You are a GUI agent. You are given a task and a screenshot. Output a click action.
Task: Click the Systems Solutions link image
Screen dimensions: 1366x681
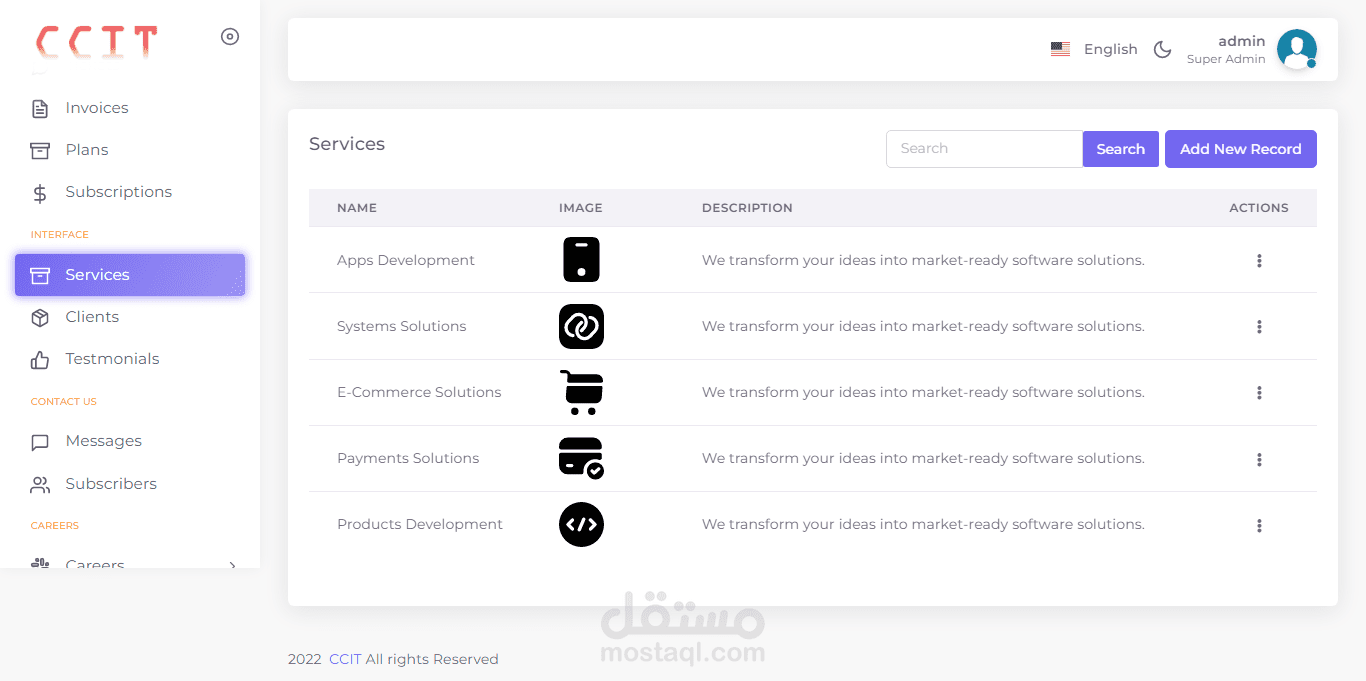tap(581, 326)
